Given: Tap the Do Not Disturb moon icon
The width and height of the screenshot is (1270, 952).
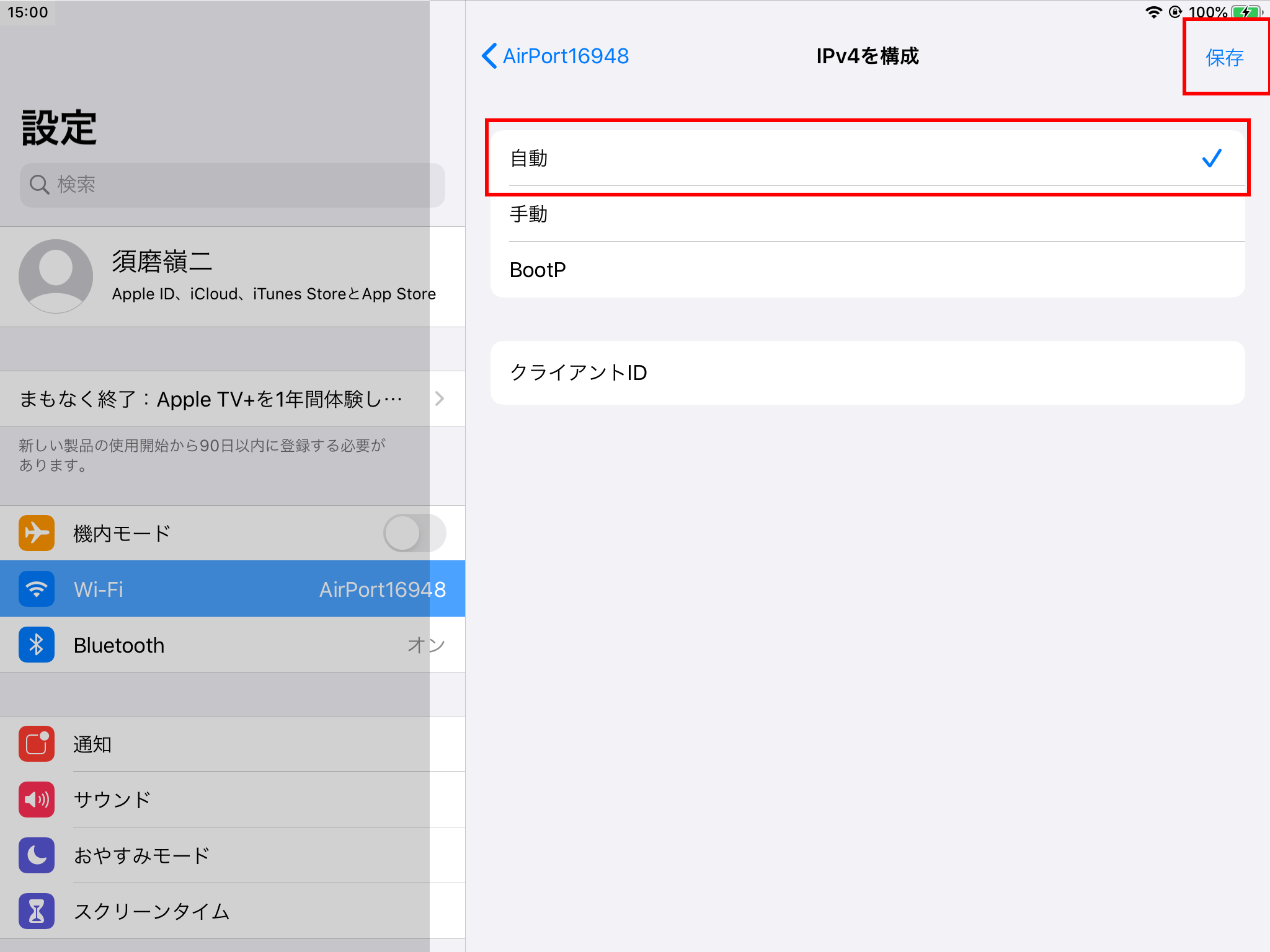Looking at the screenshot, I should 37,855.
